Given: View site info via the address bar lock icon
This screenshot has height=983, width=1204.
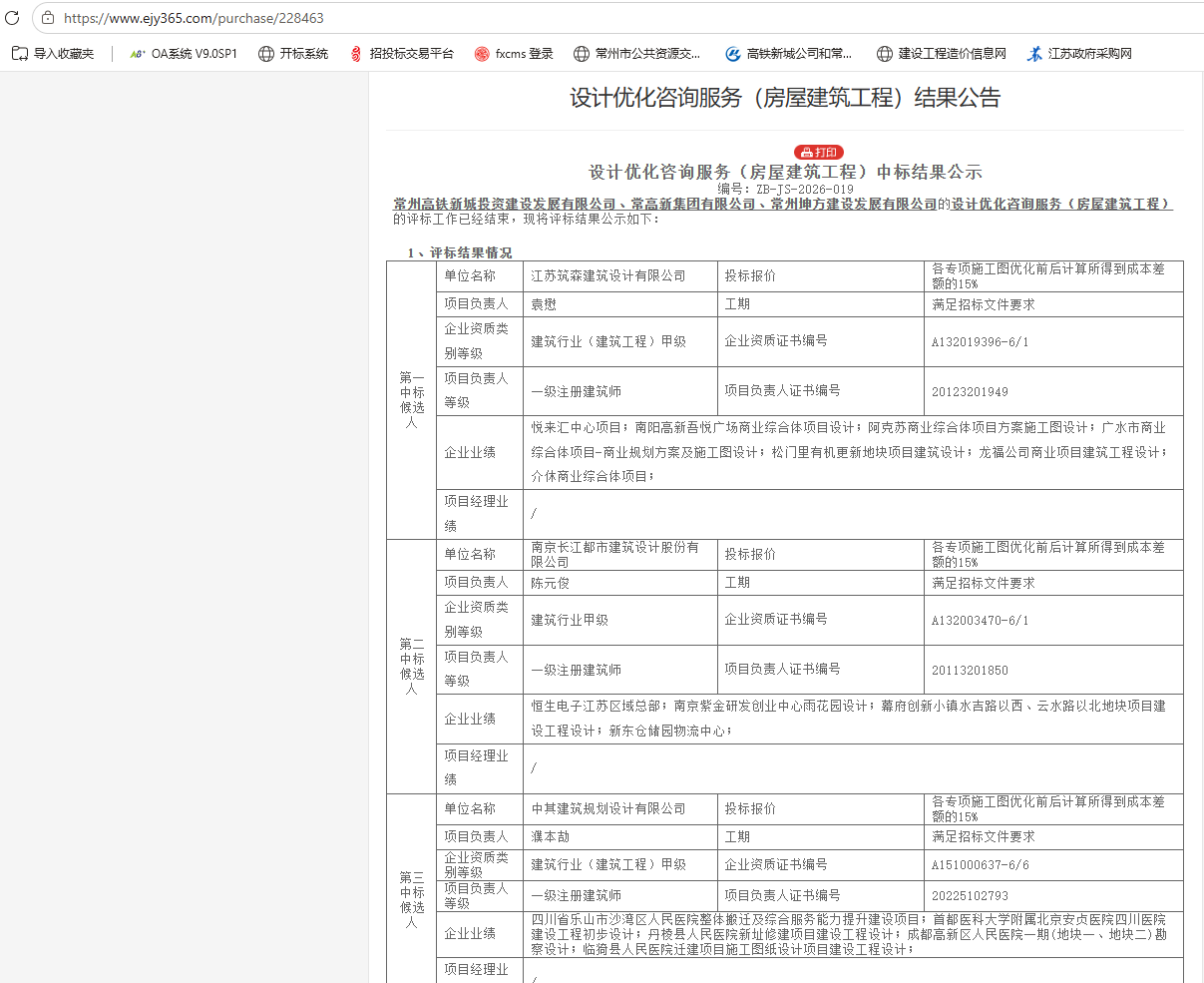Looking at the screenshot, I should (x=48, y=18).
